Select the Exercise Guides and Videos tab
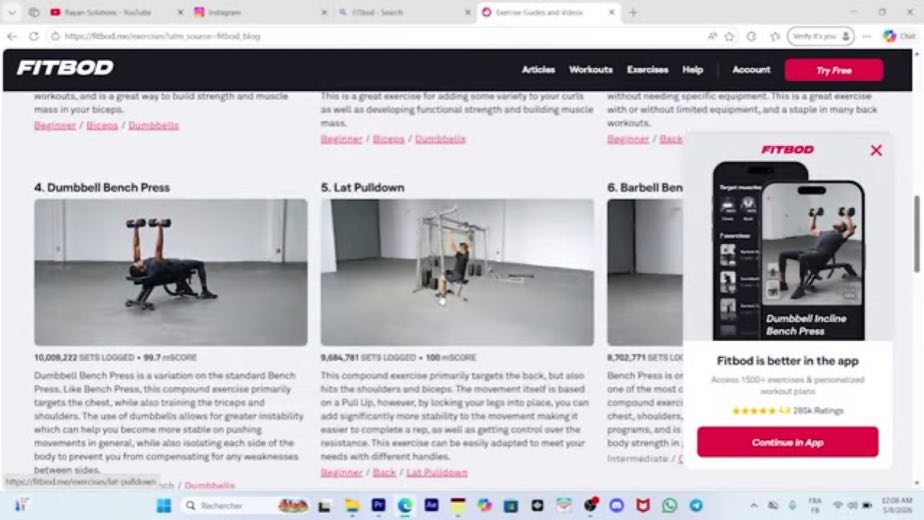 540,12
